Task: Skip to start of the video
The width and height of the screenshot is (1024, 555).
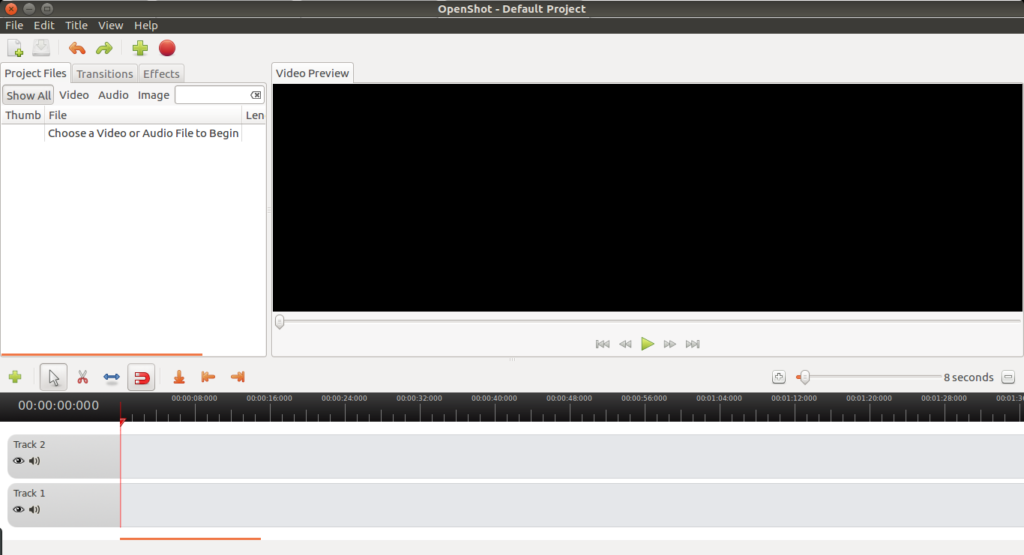Action: [602, 344]
